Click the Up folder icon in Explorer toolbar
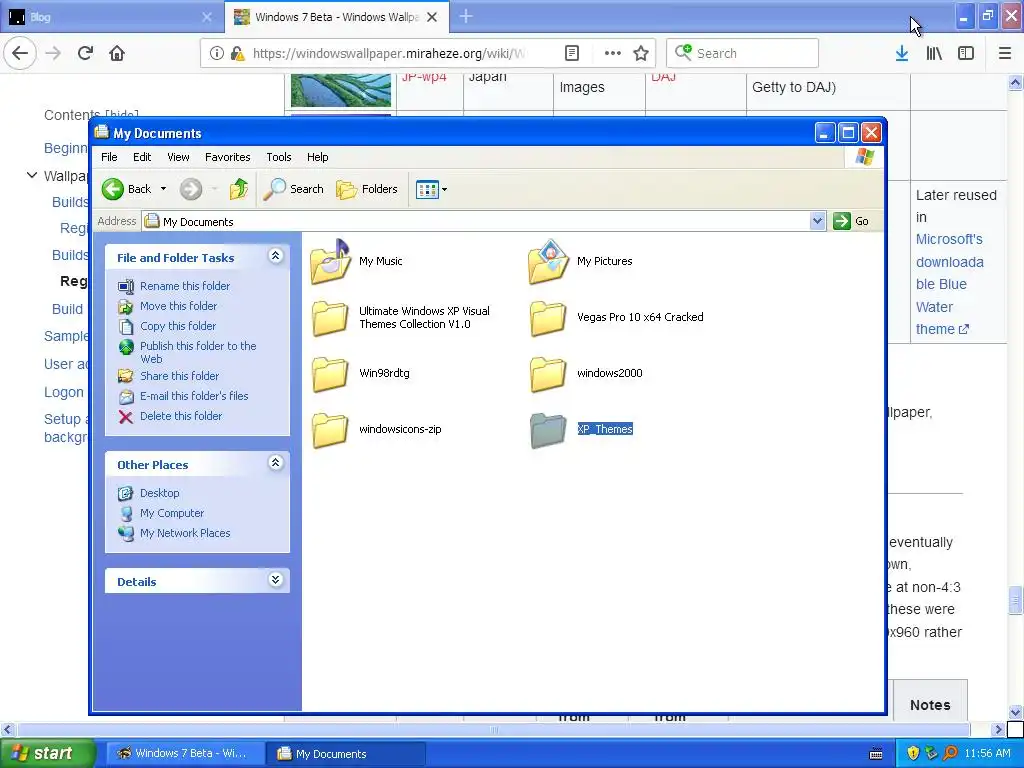1024x768 pixels. pyautogui.click(x=238, y=189)
